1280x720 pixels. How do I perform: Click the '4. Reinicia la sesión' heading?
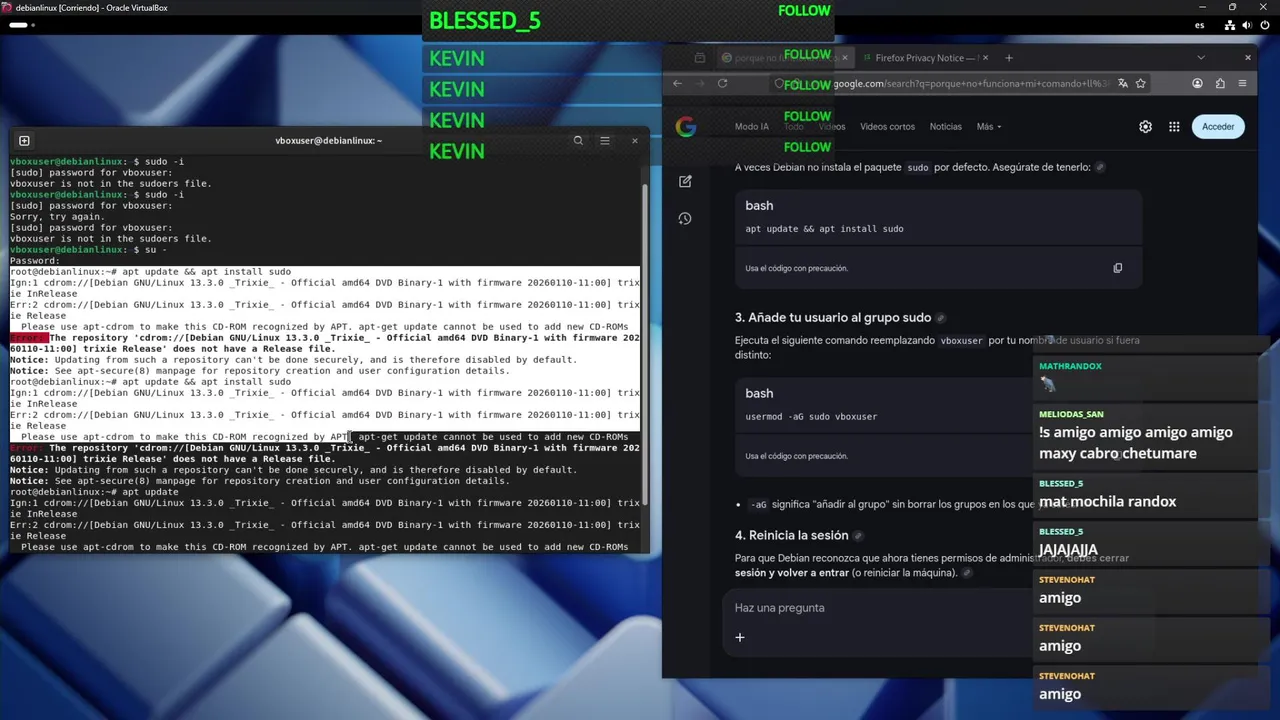tap(791, 536)
